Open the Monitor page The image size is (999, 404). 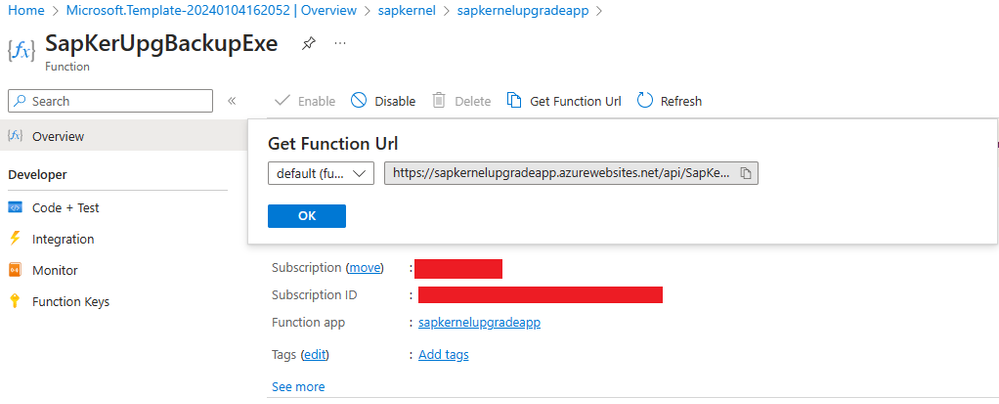click(54, 270)
